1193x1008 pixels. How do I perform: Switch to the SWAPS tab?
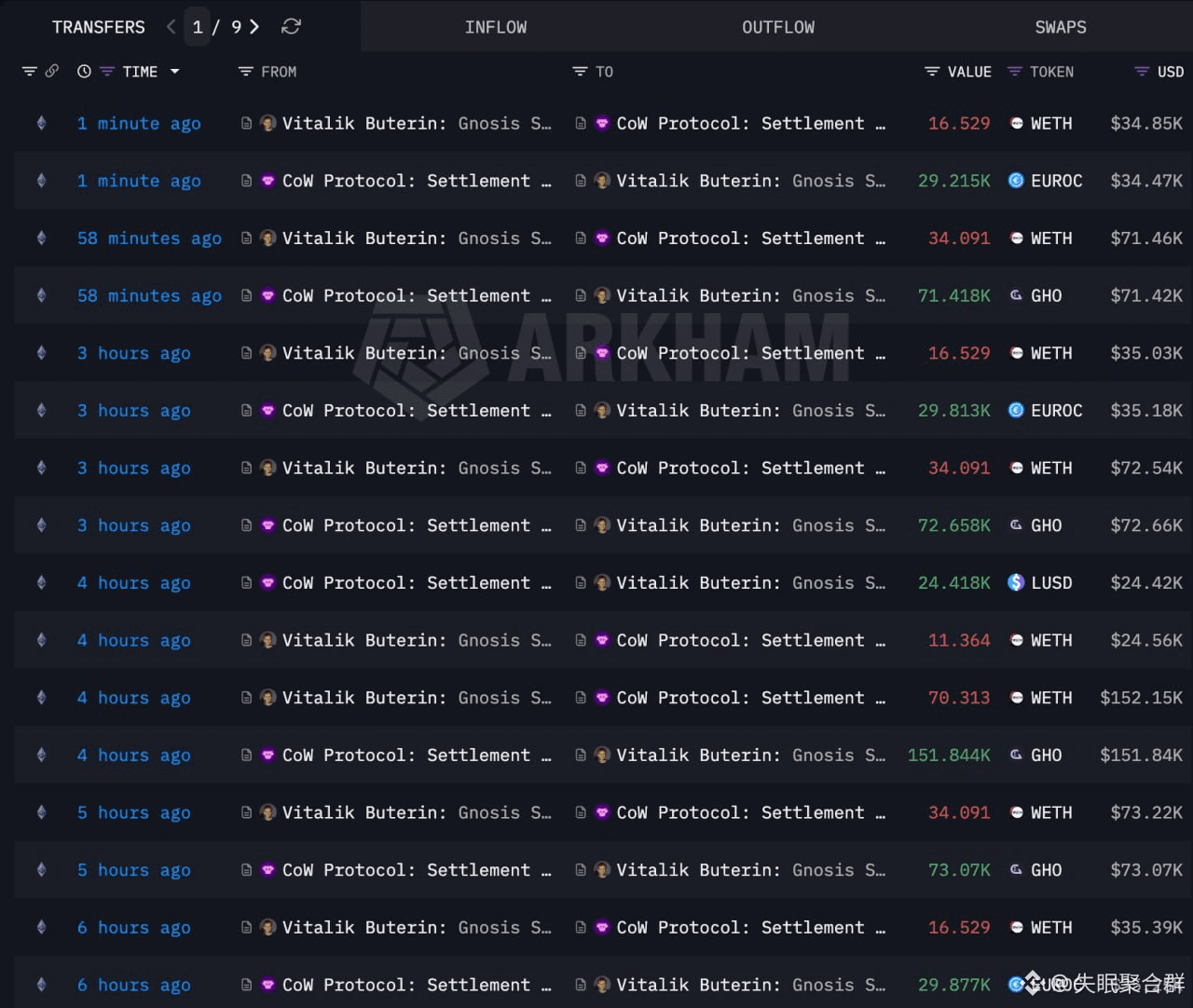1061,27
